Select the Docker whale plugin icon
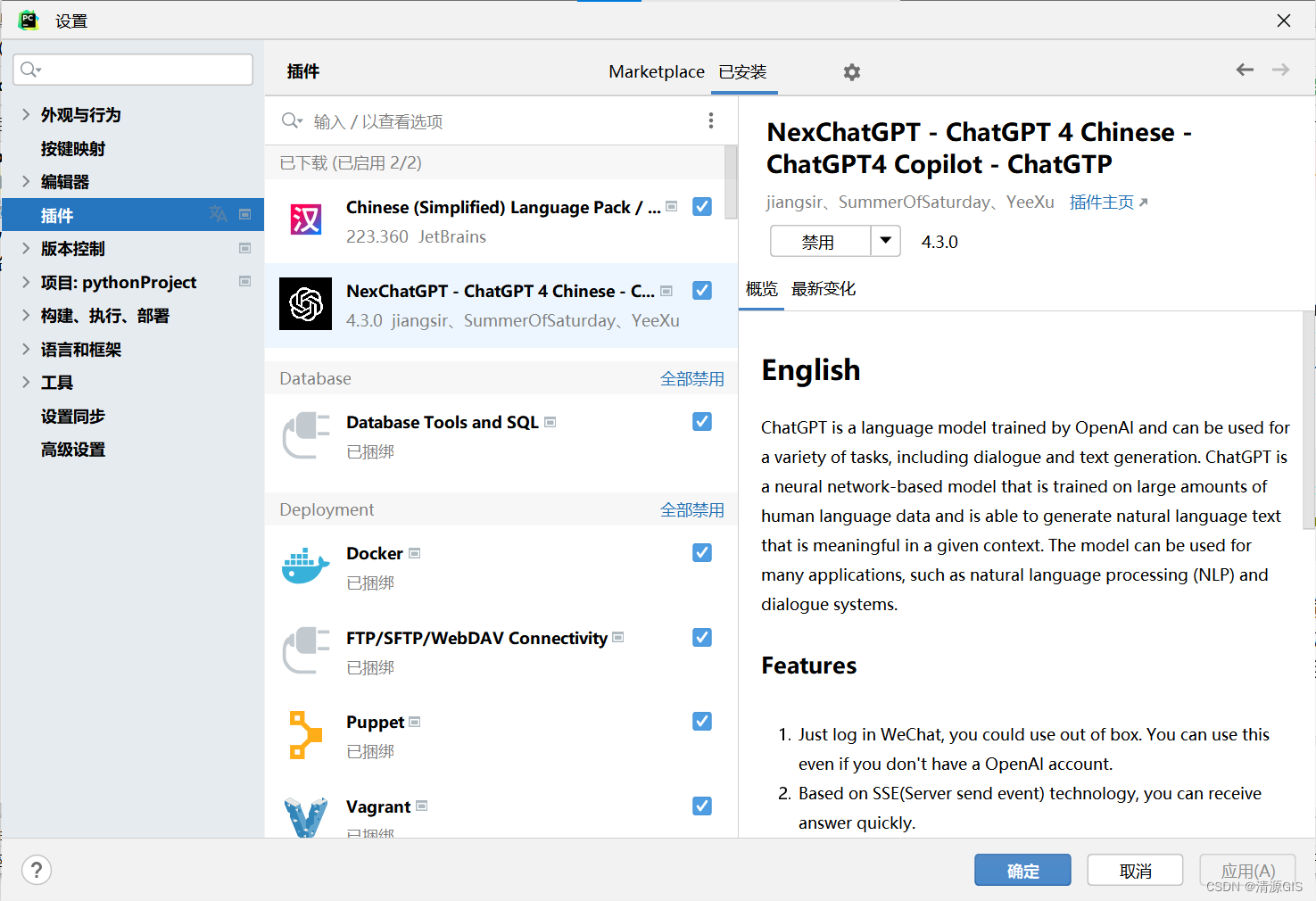 pos(305,566)
